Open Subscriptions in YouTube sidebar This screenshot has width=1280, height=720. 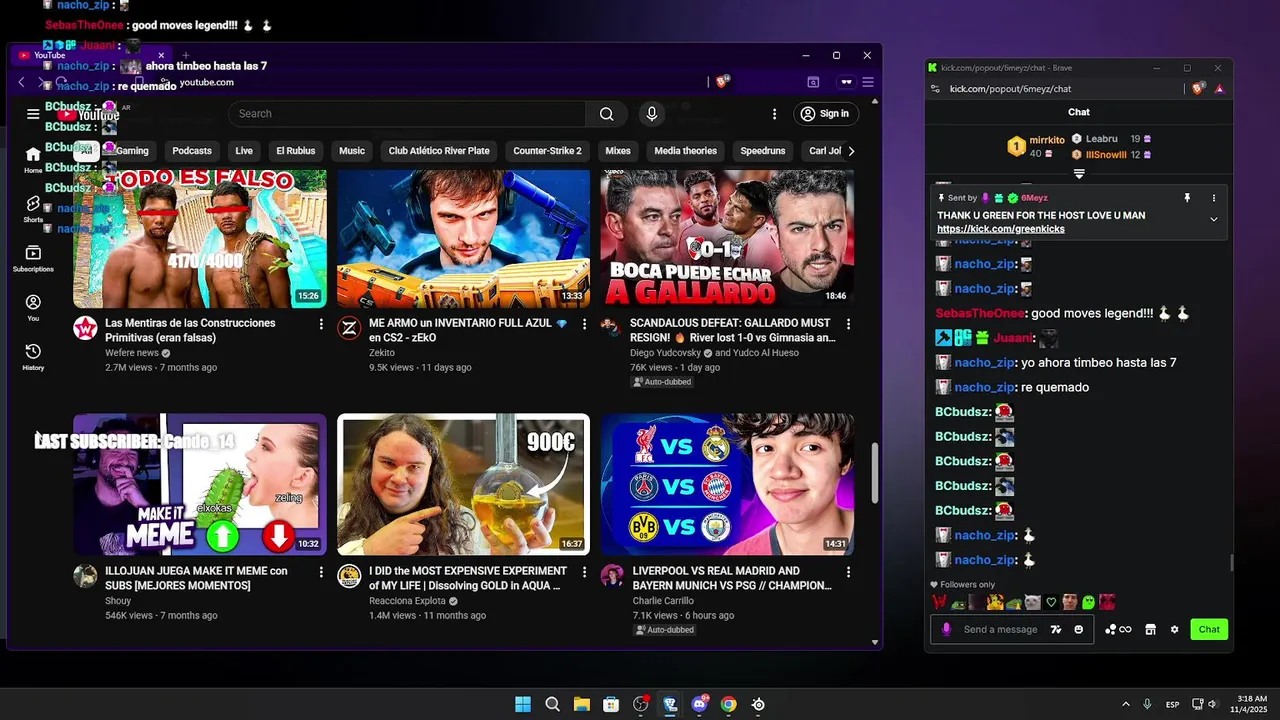coord(33,258)
